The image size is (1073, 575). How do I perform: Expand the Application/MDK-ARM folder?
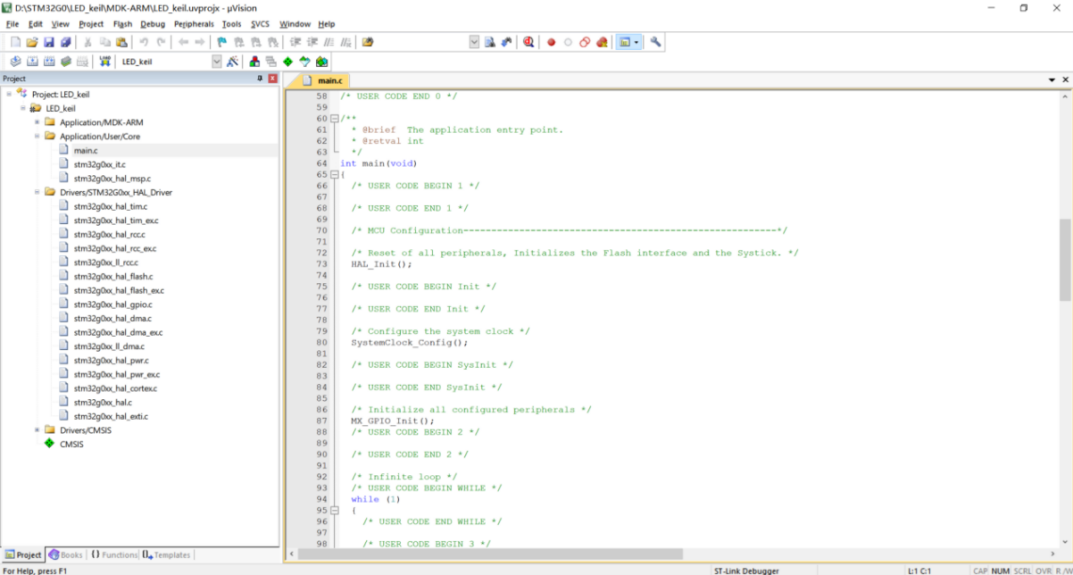click(x=37, y=123)
